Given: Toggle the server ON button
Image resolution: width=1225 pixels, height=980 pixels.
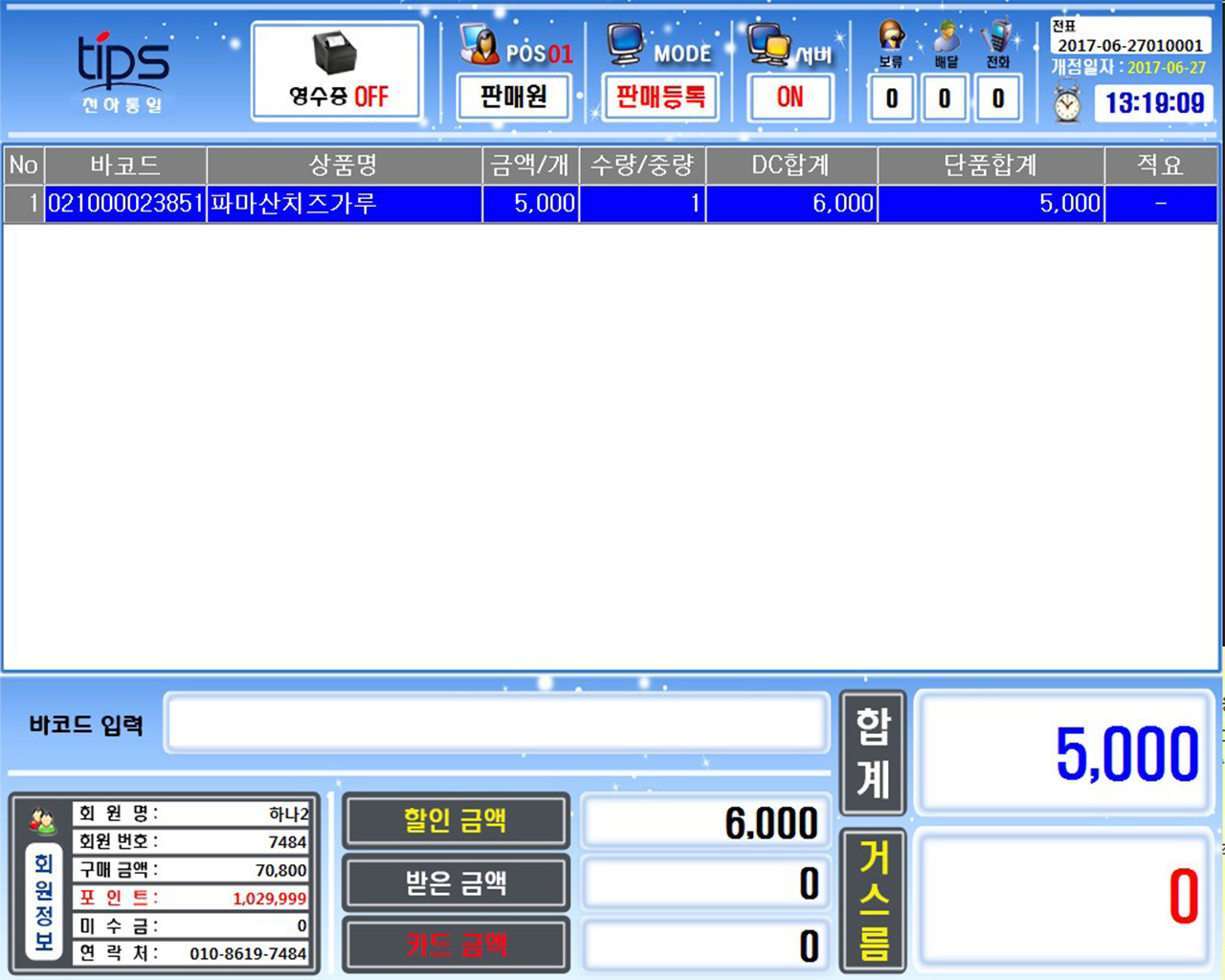Looking at the screenshot, I should (791, 98).
